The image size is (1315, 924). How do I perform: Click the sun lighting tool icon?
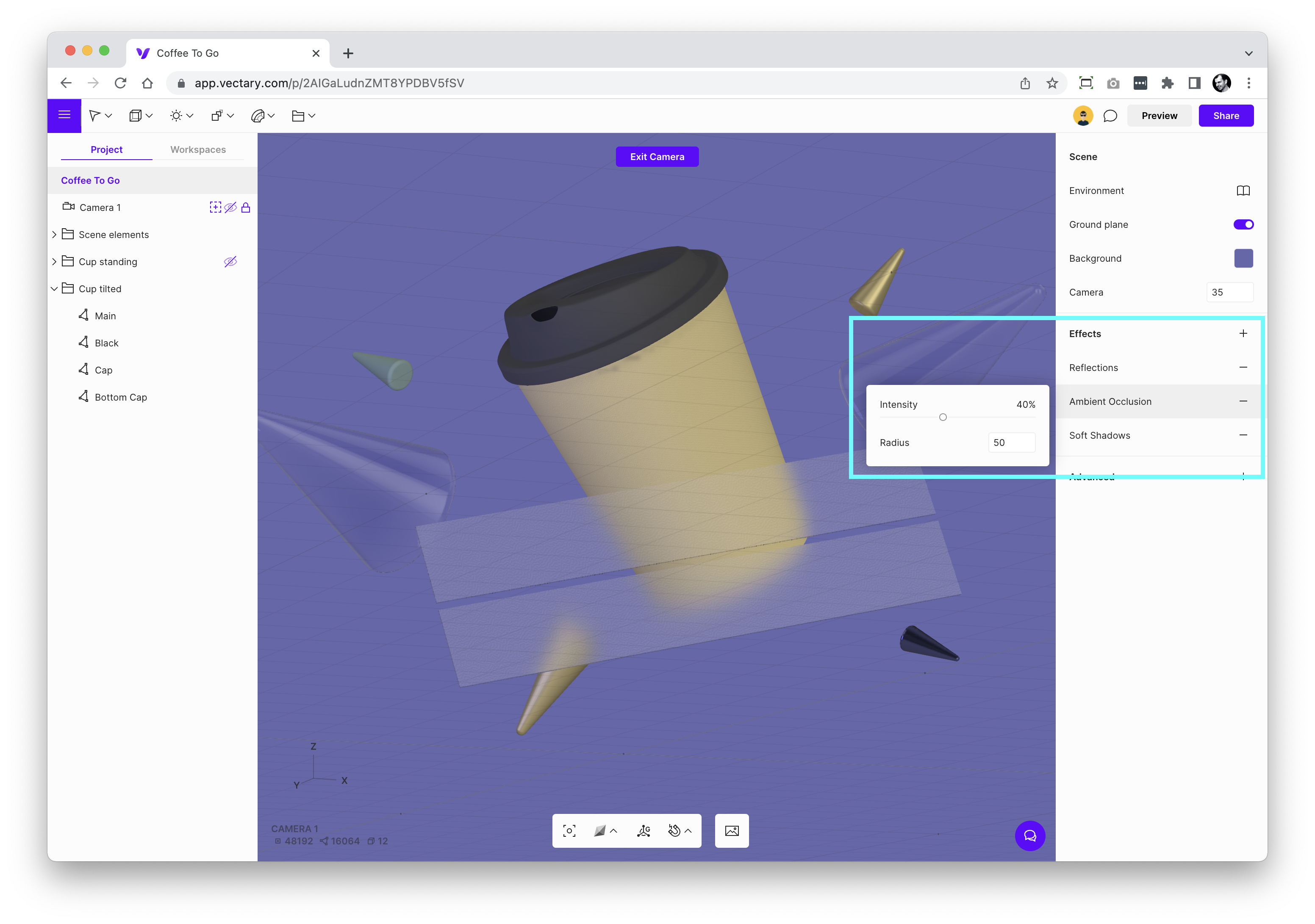[176, 116]
